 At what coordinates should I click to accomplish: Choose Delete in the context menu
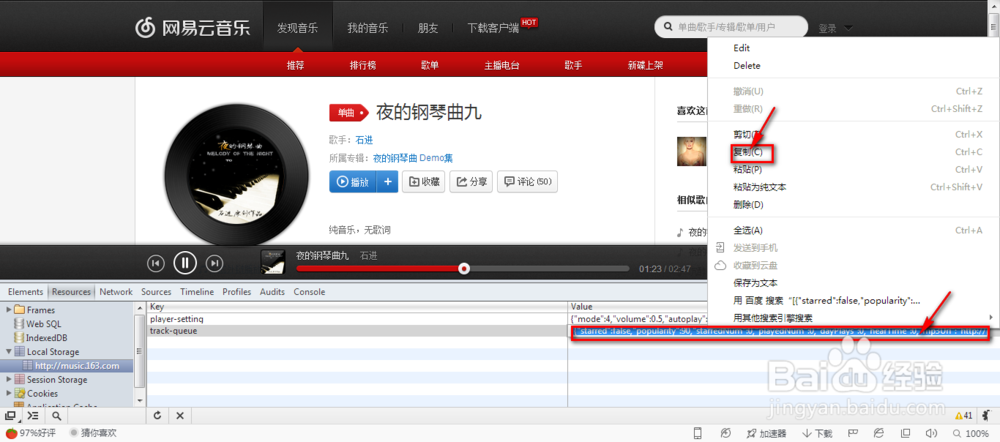pos(747,66)
